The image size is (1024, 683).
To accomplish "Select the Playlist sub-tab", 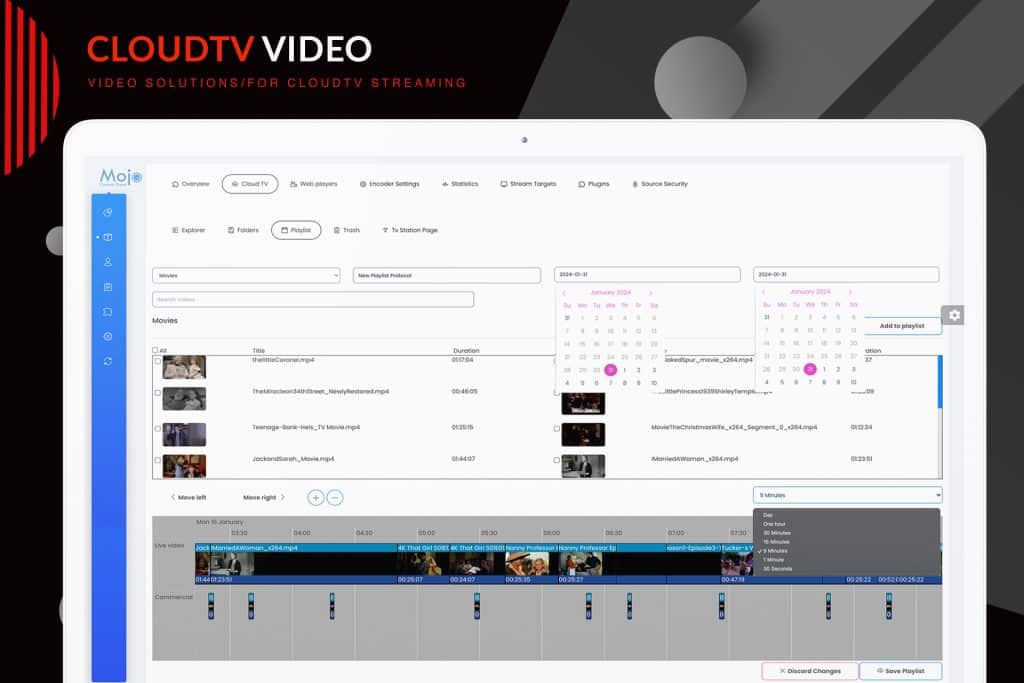I will 296,230.
